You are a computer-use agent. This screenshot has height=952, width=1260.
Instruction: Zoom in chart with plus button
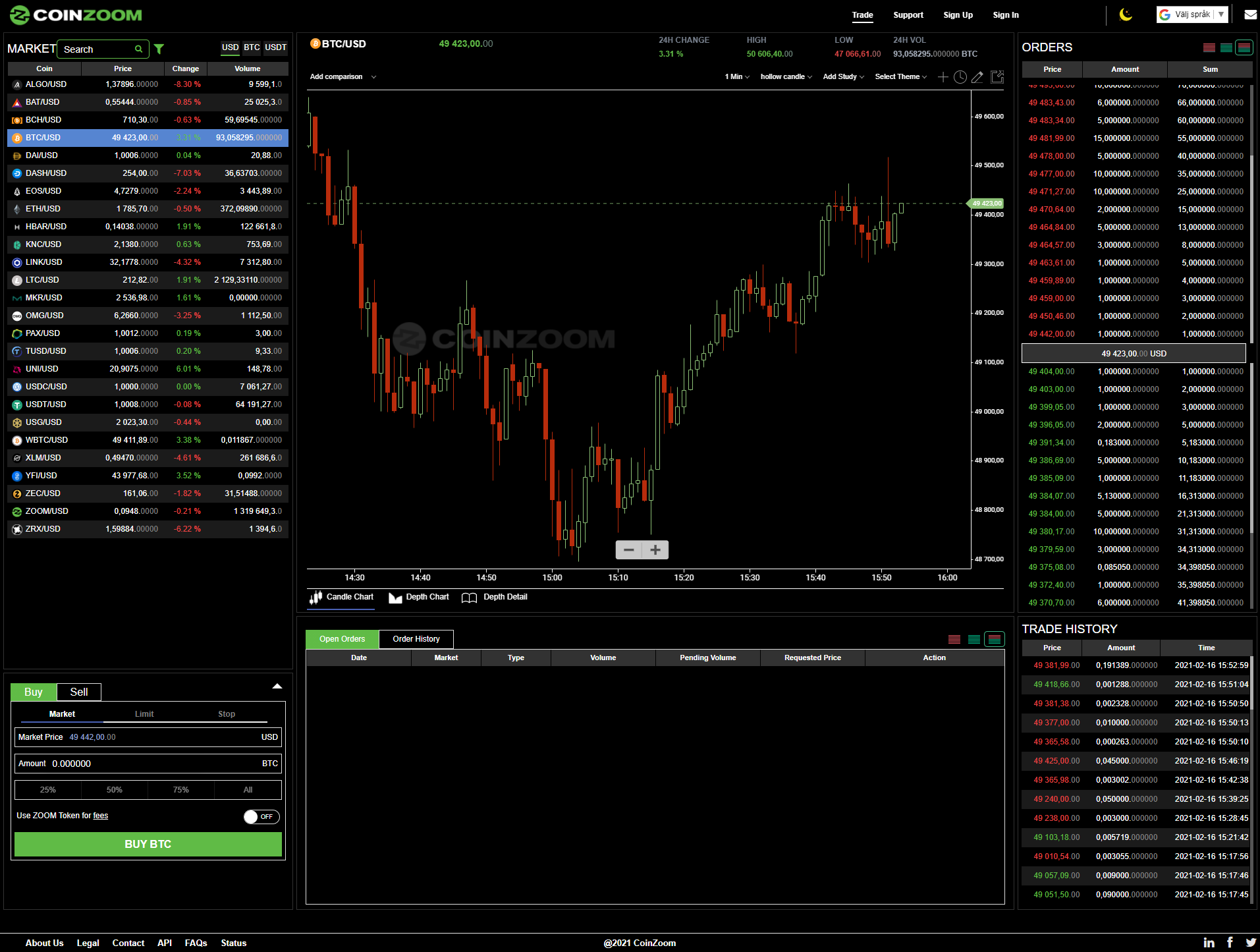(x=655, y=549)
